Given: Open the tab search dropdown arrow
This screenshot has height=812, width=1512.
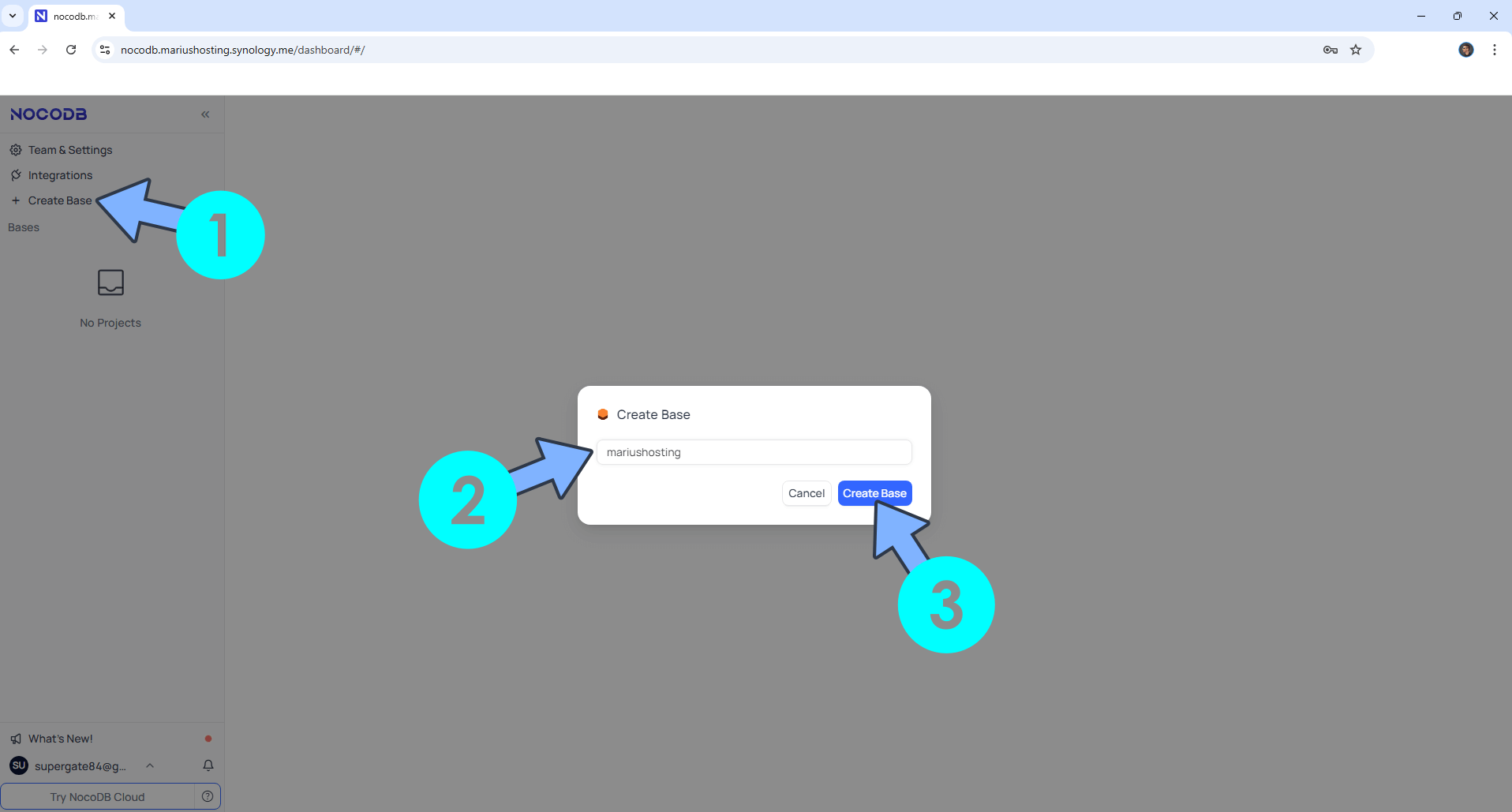Looking at the screenshot, I should coord(13,16).
